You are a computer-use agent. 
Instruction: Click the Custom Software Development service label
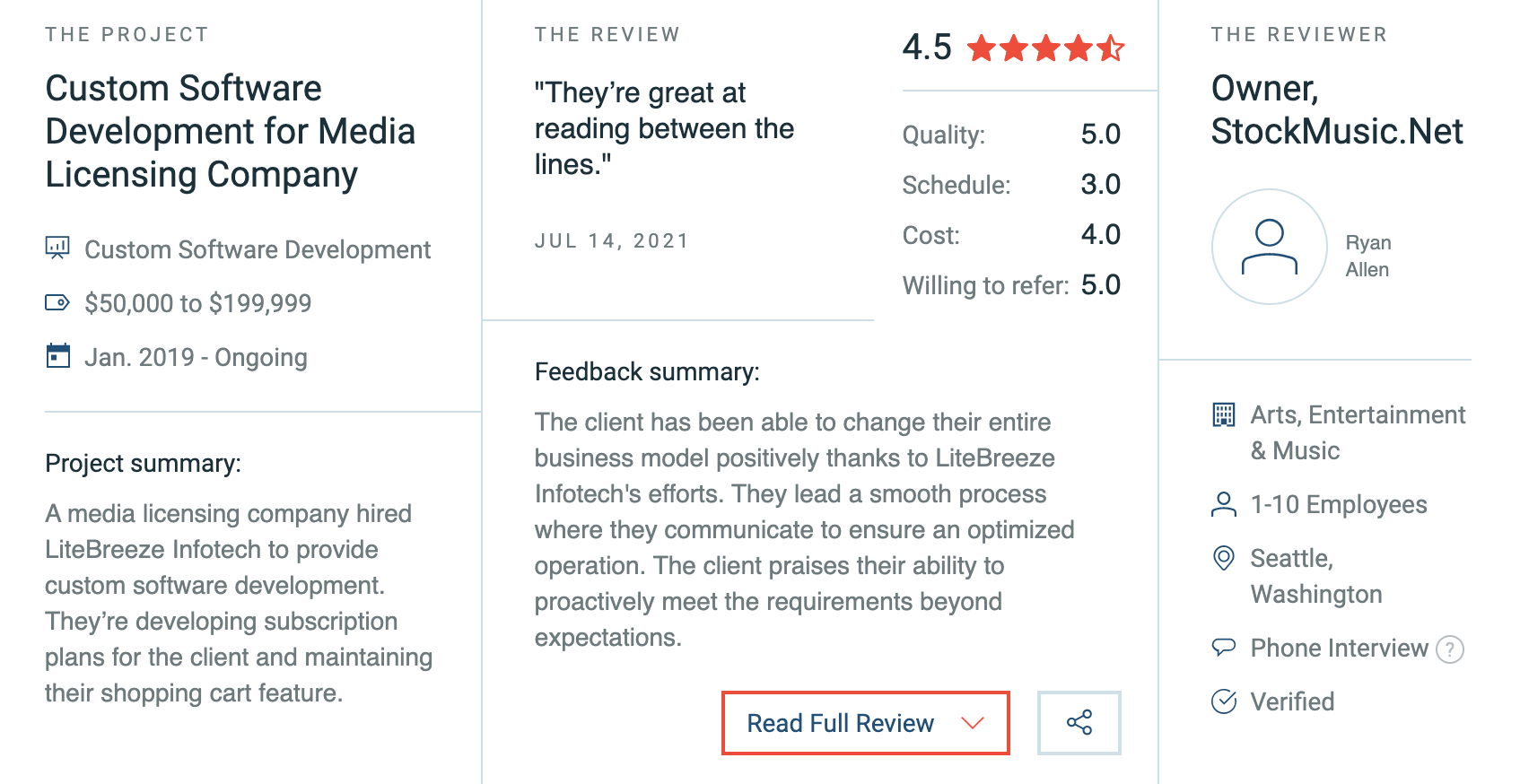[258, 249]
